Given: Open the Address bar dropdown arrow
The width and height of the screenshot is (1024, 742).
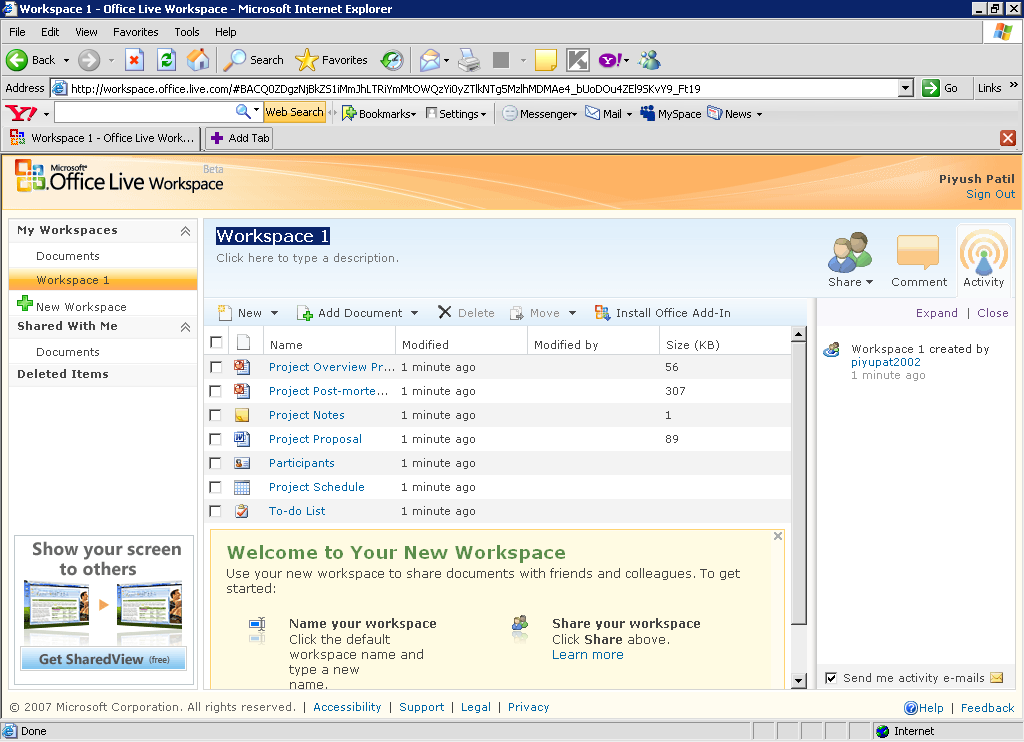Looking at the screenshot, I should 906,88.
